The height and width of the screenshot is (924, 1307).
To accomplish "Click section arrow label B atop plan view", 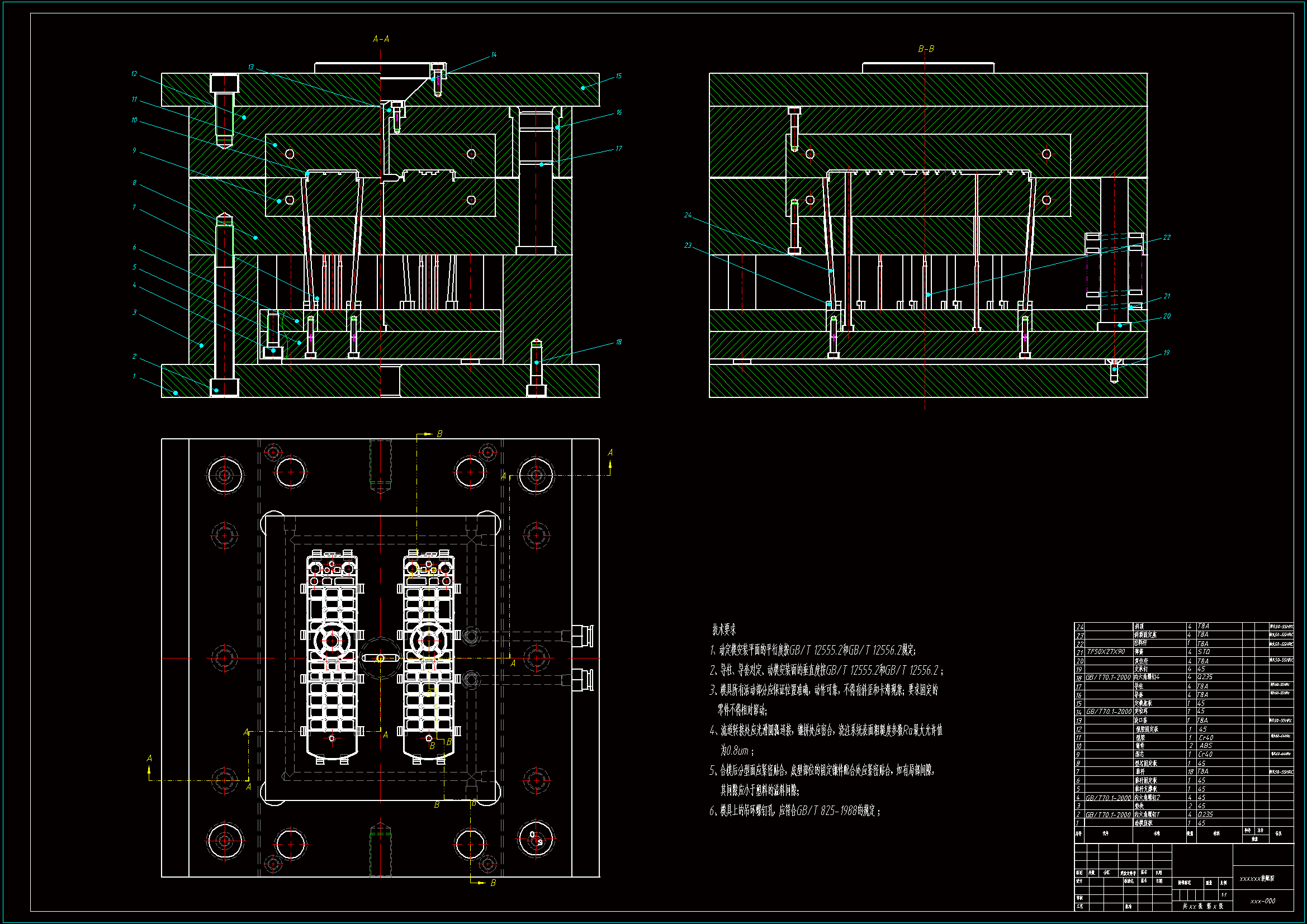I will (x=439, y=434).
